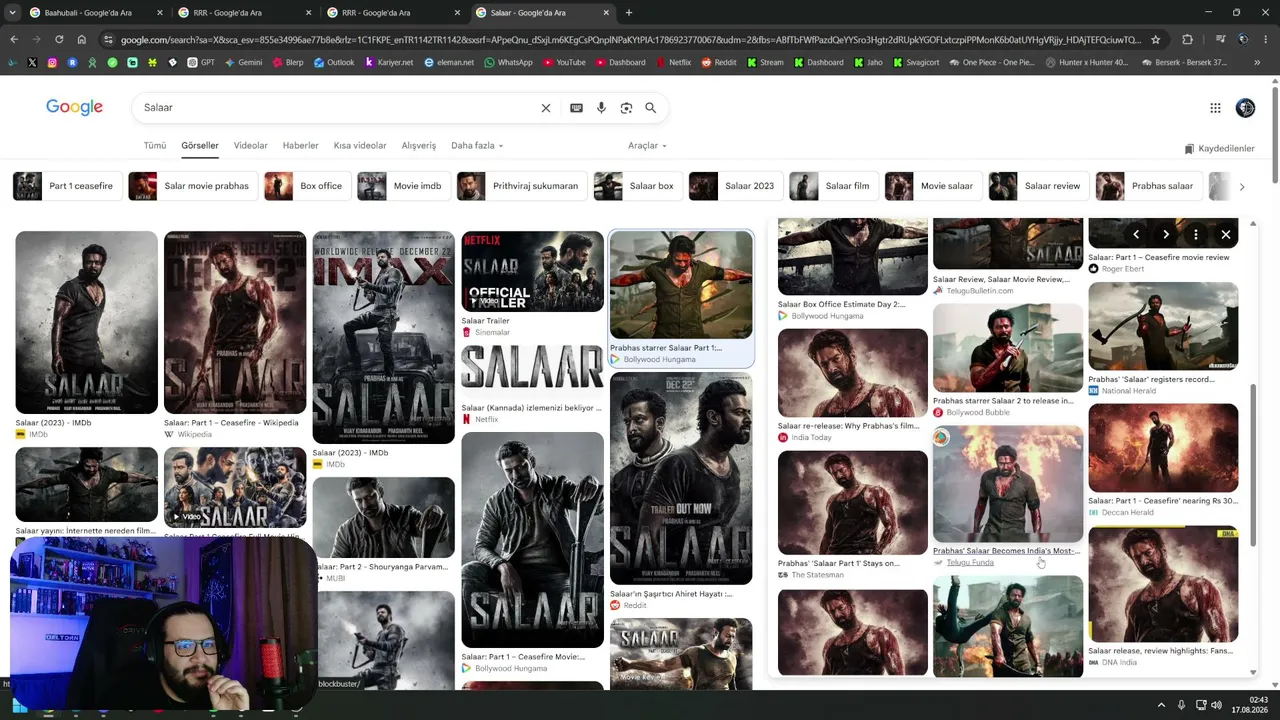This screenshot has height=720, width=1280.
Task: Close the image preview panel
Action: pyautogui.click(x=1226, y=234)
